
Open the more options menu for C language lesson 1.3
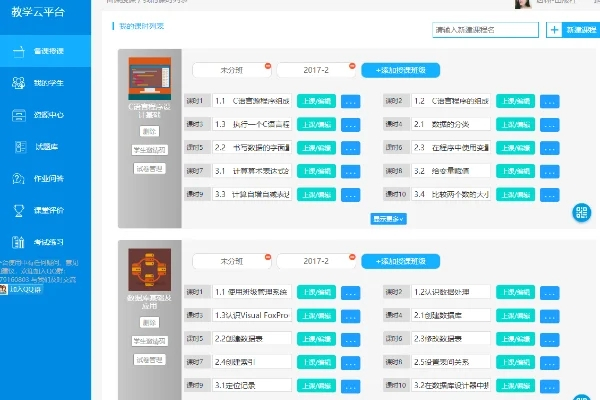pos(351,125)
